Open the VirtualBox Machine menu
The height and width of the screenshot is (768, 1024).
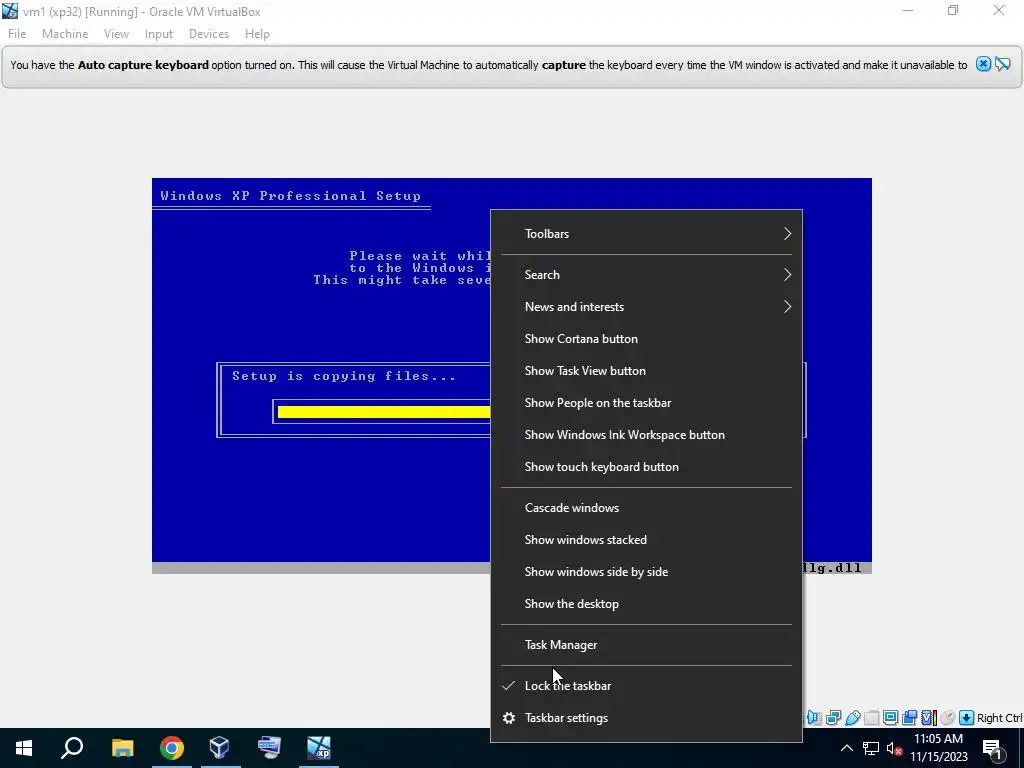tap(65, 34)
